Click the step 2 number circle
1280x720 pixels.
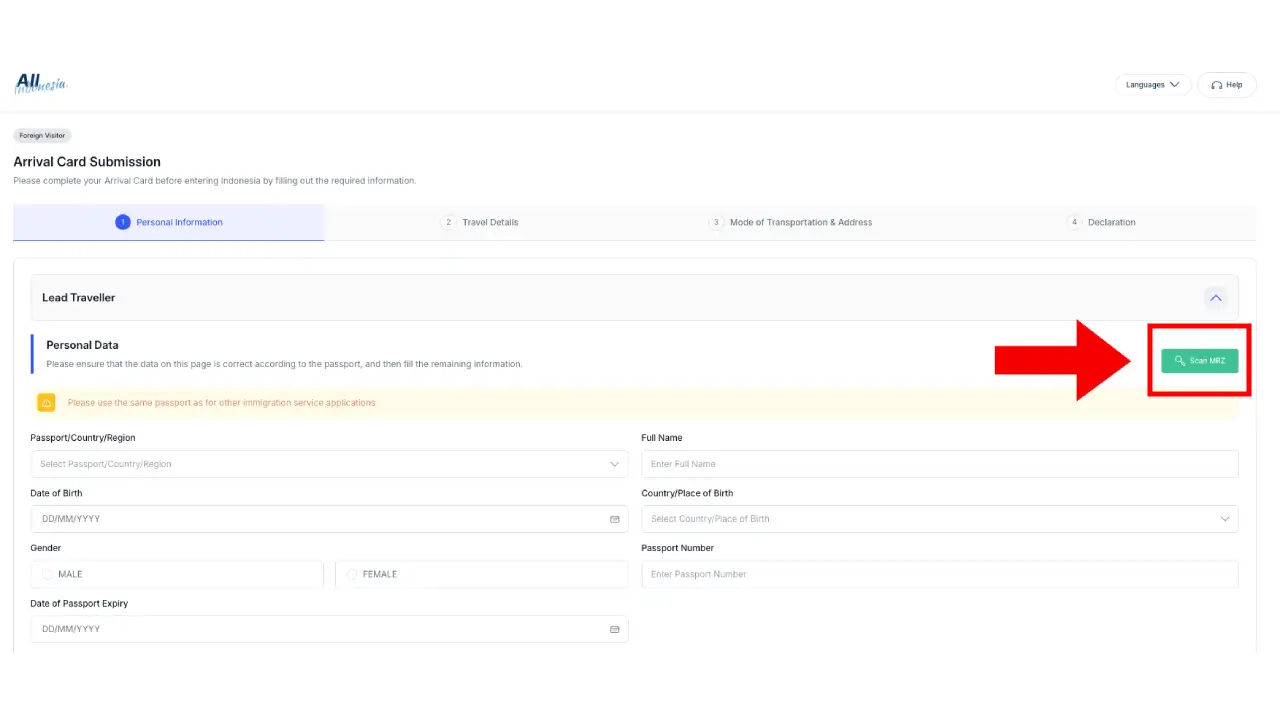448,222
